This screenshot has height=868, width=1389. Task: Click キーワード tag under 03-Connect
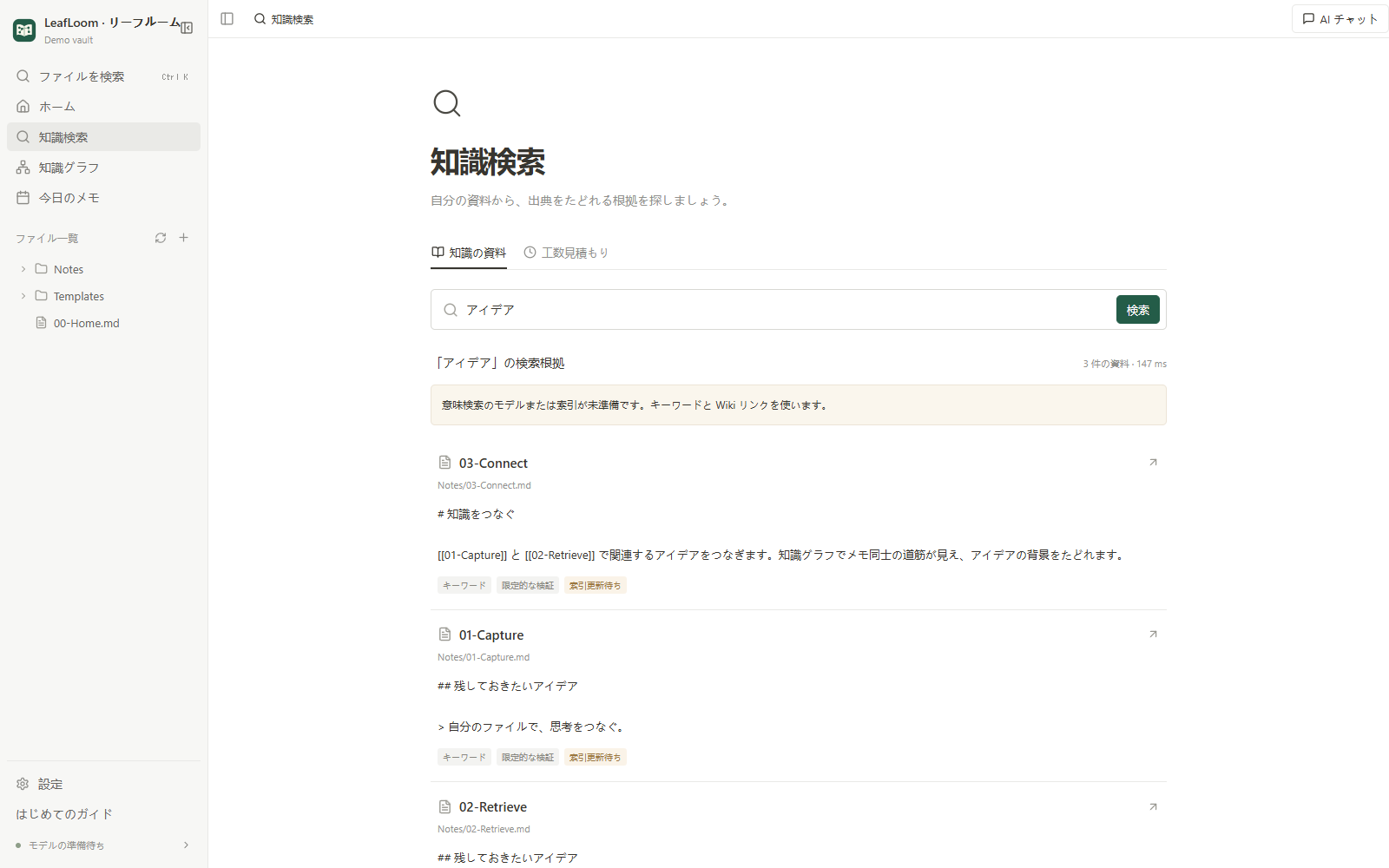[464, 586]
